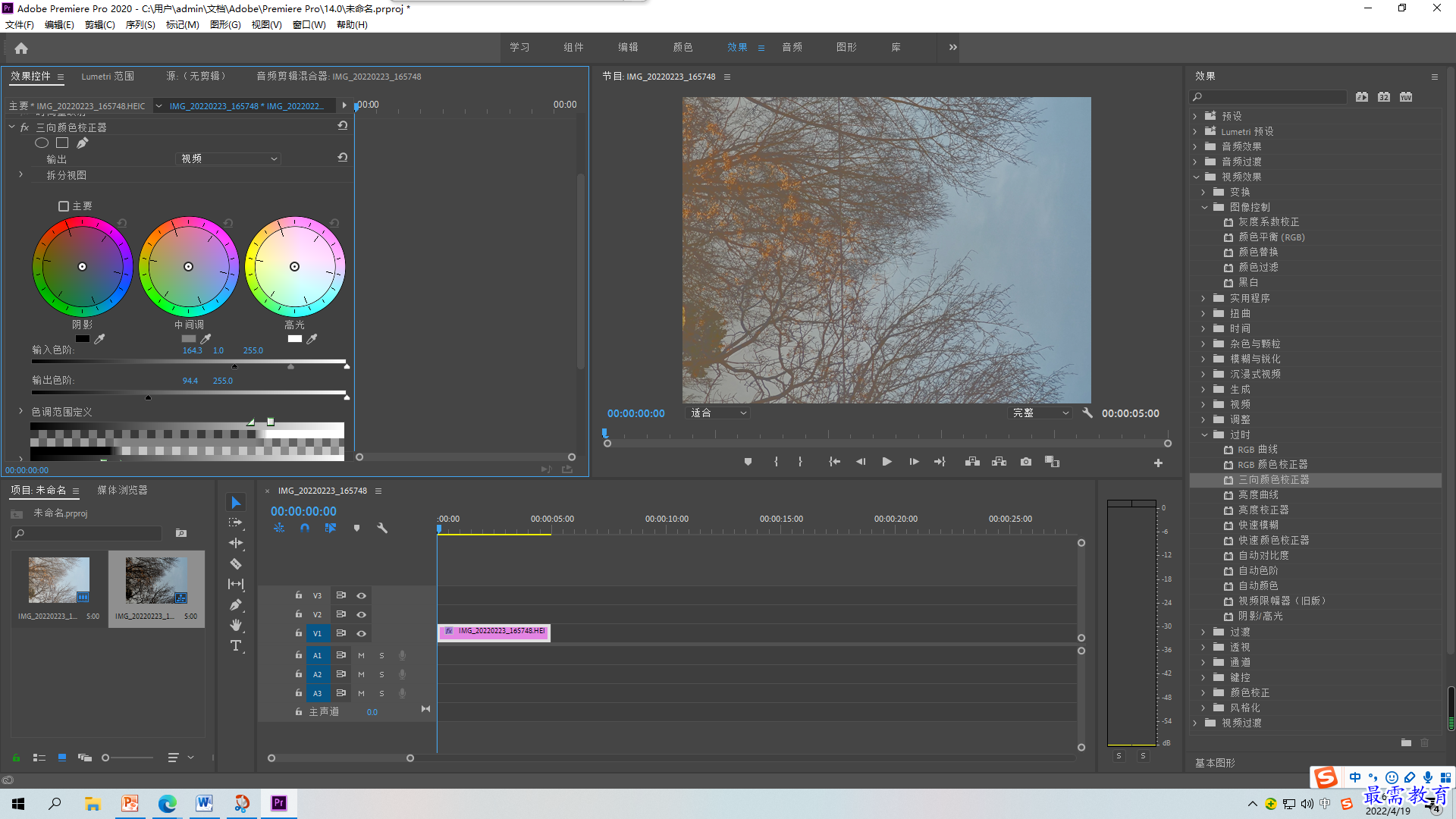Open Timeline display settings wrench
This screenshot has height=819, width=1456.
382,528
